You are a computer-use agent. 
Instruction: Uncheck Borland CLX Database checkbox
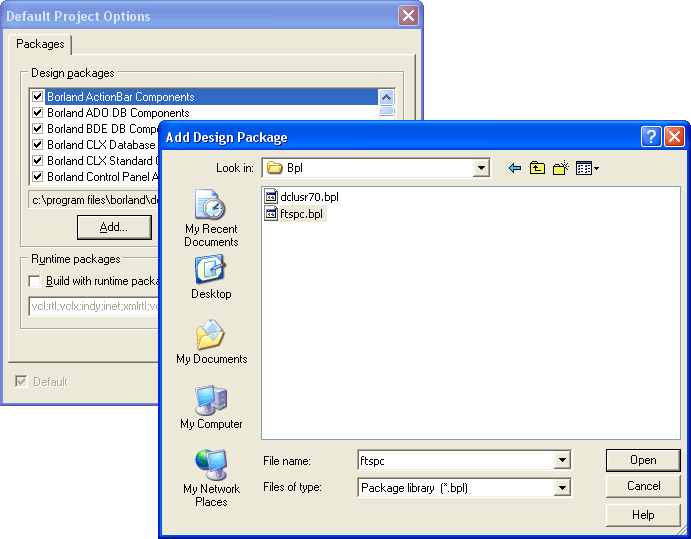point(37,145)
